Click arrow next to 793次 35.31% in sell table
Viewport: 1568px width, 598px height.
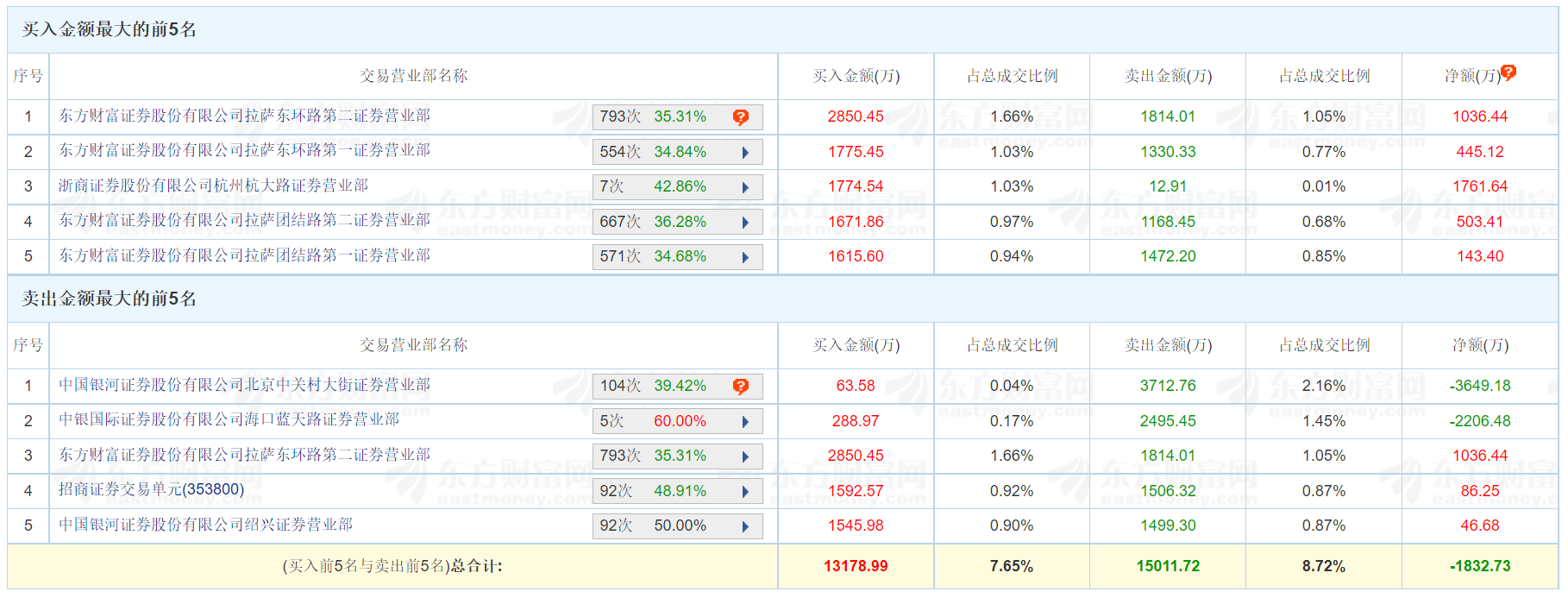point(746,456)
